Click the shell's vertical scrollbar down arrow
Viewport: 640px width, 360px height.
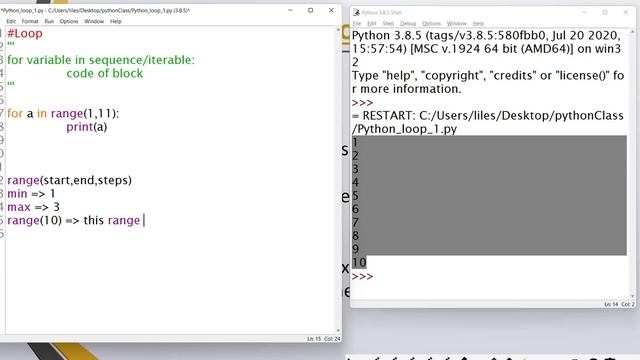coord(632,296)
